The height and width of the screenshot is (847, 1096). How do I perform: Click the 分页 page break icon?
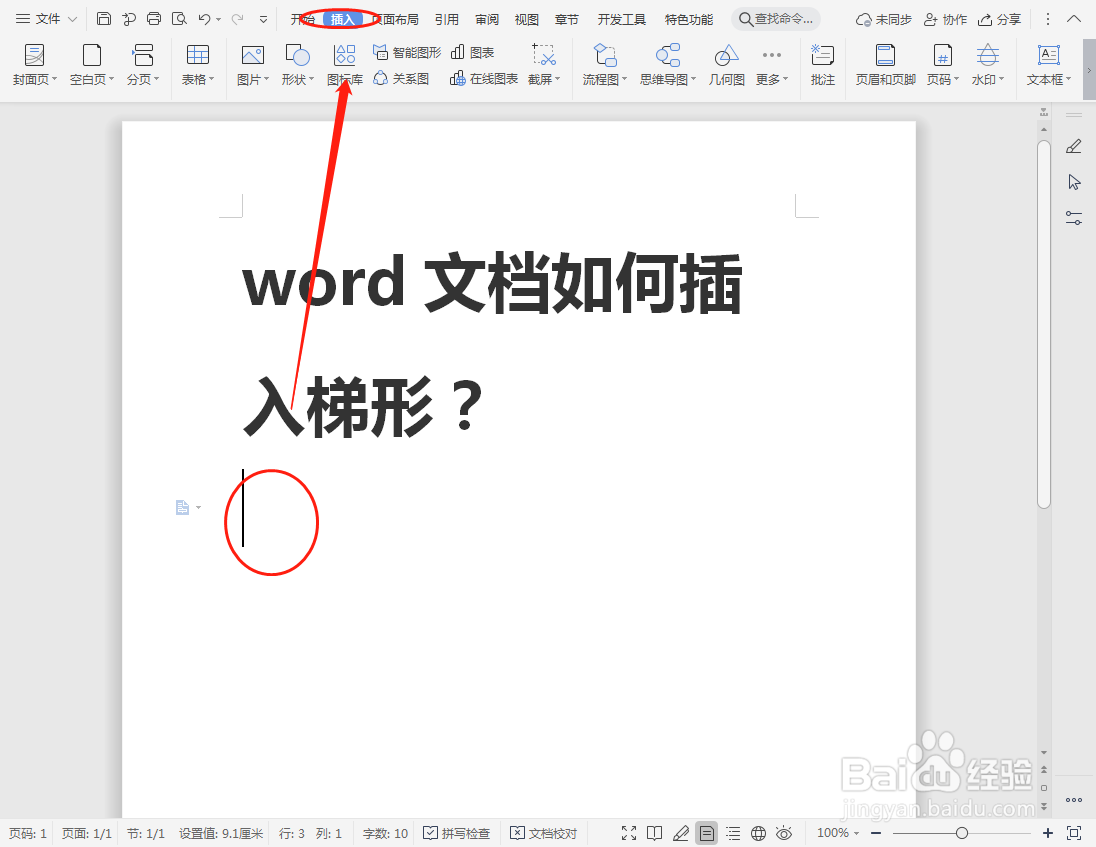pyautogui.click(x=143, y=55)
